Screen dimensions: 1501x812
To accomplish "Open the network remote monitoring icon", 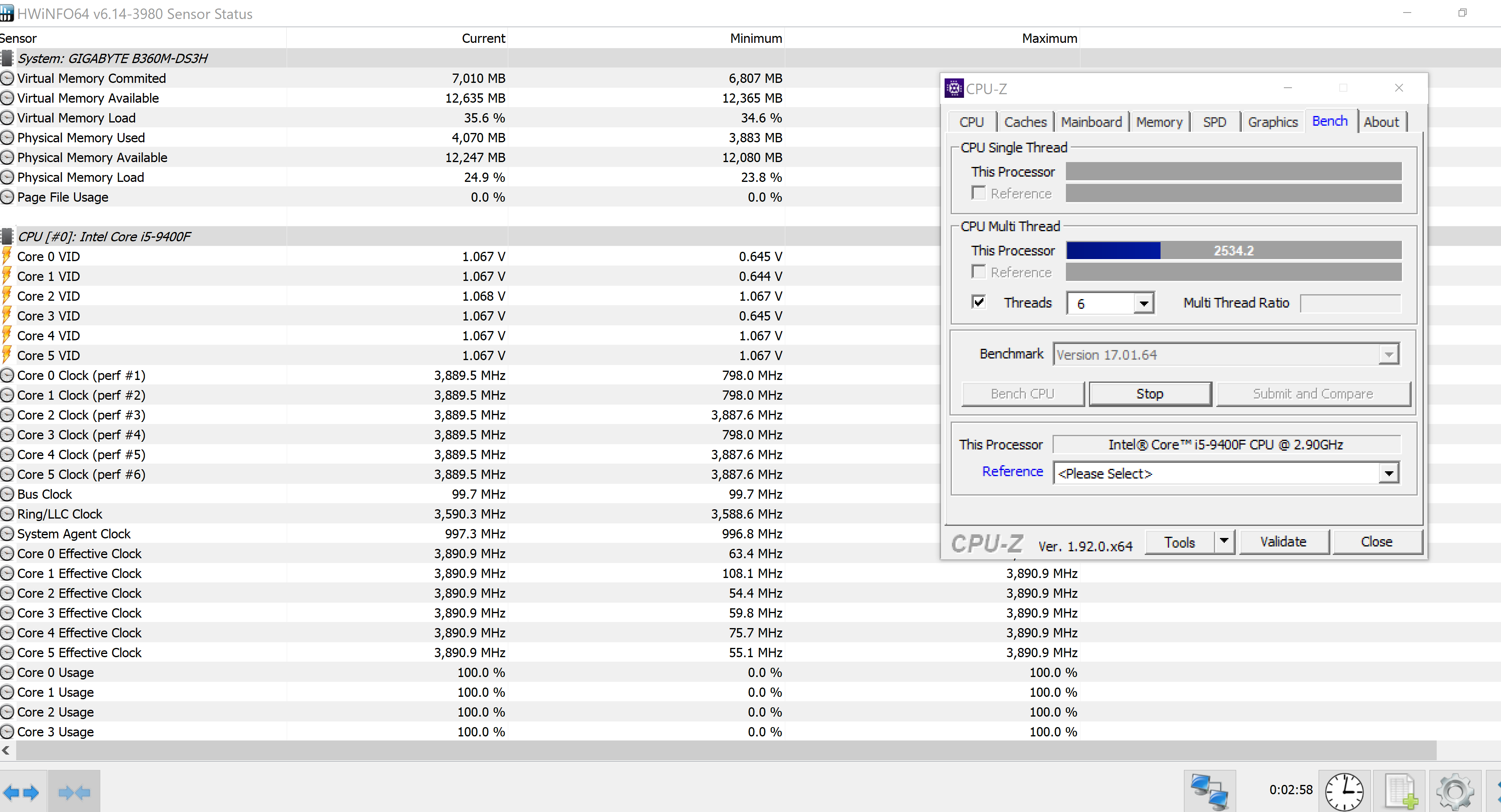I will [x=1209, y=791].
